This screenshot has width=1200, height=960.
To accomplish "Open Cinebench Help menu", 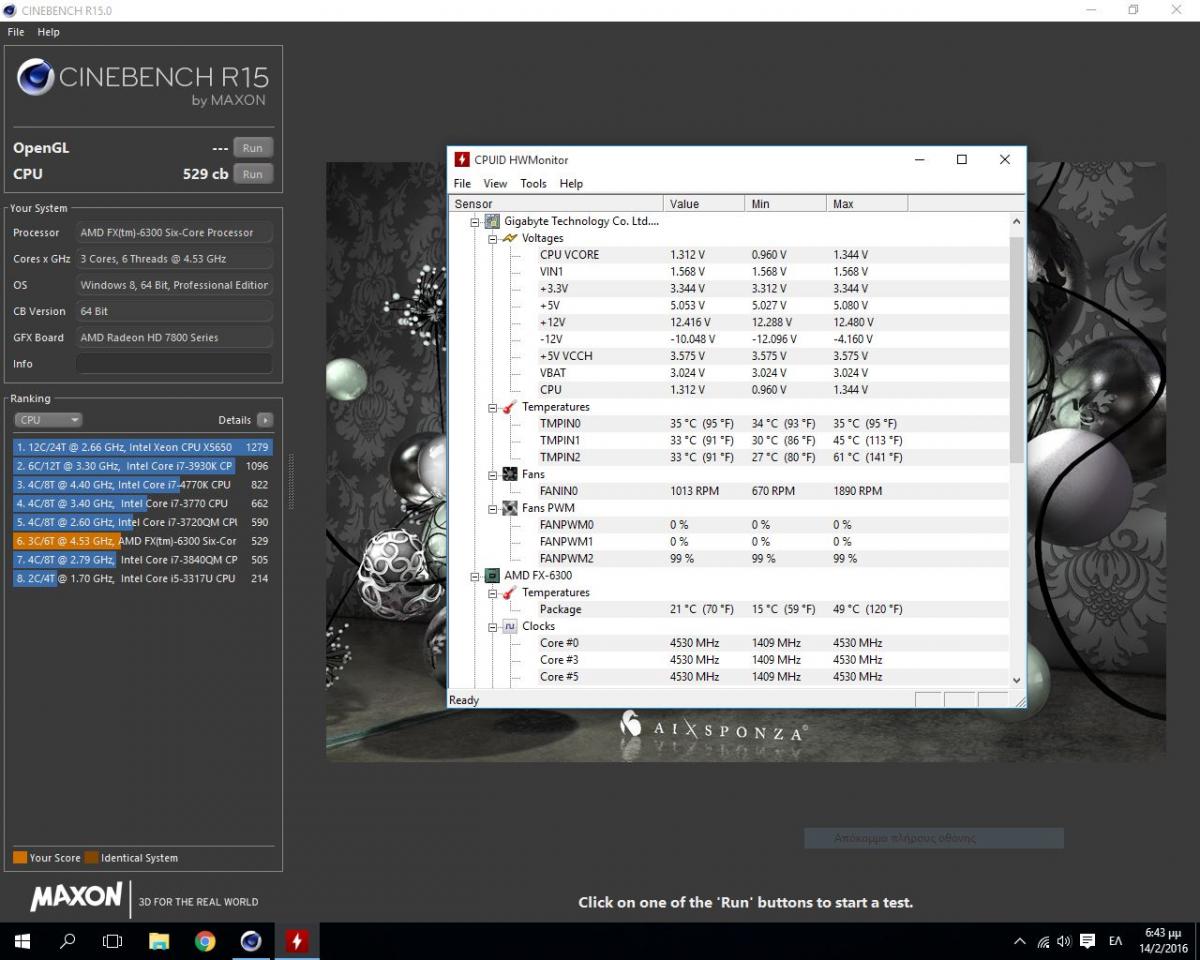I will [x=48, y=32].
